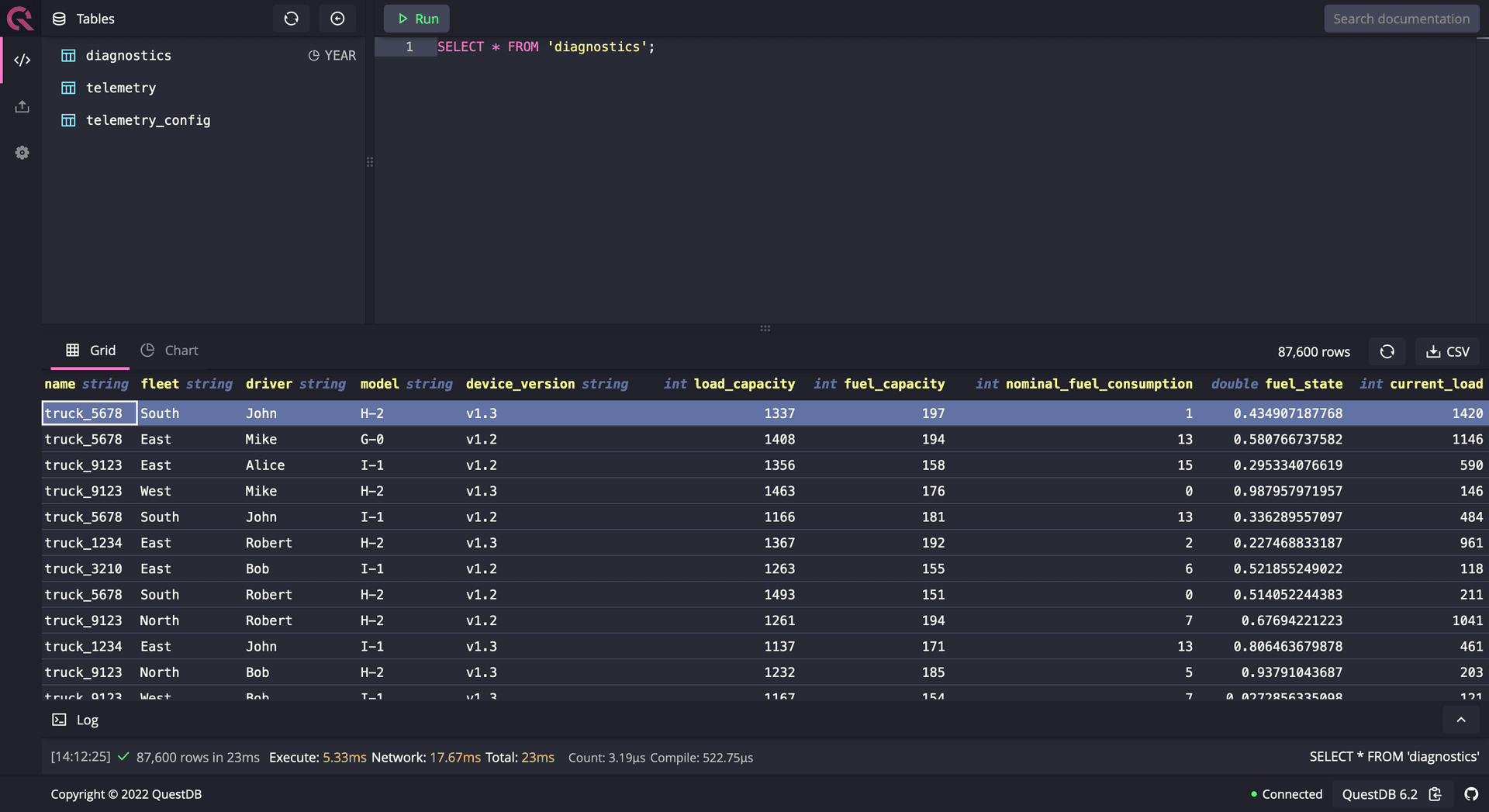Click the fuel_state column header
Image resolution: width=1489 pixels, height=812 pixels.
(x=1303, y=384)
